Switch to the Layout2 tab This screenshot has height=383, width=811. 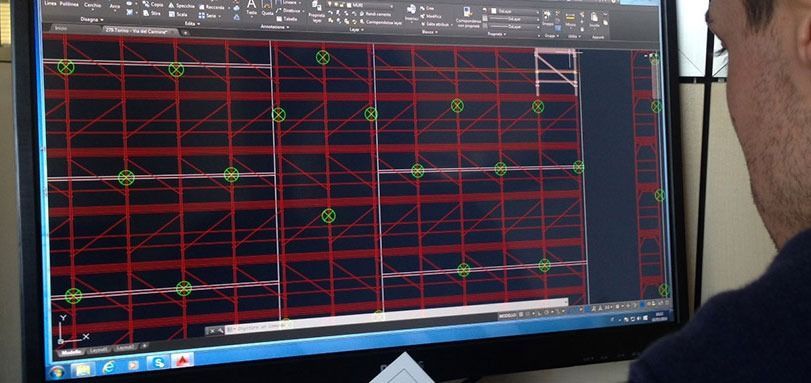click(x=124, y=348)
